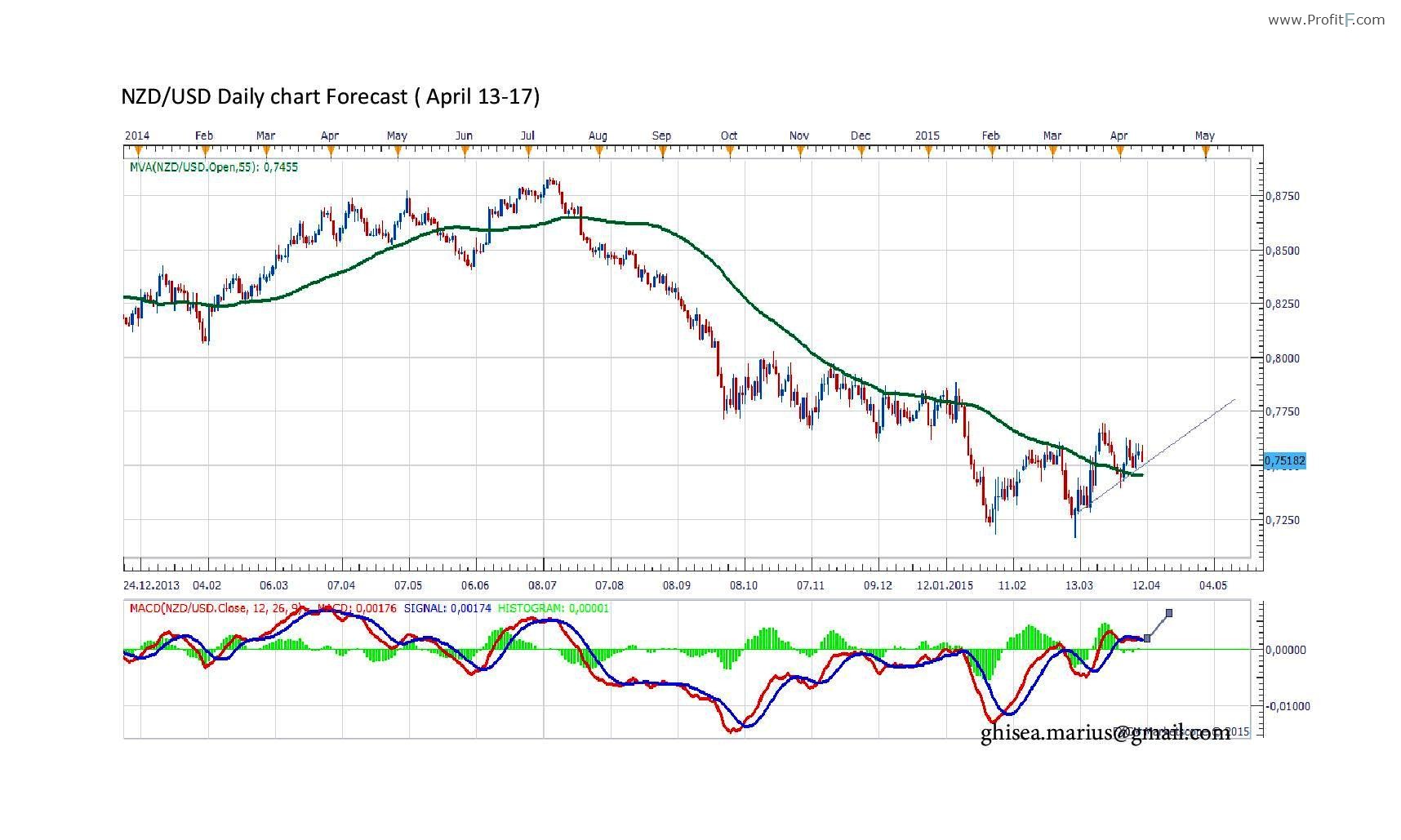
Task: Click the 08.10 date label
Action: coord(743,585)
